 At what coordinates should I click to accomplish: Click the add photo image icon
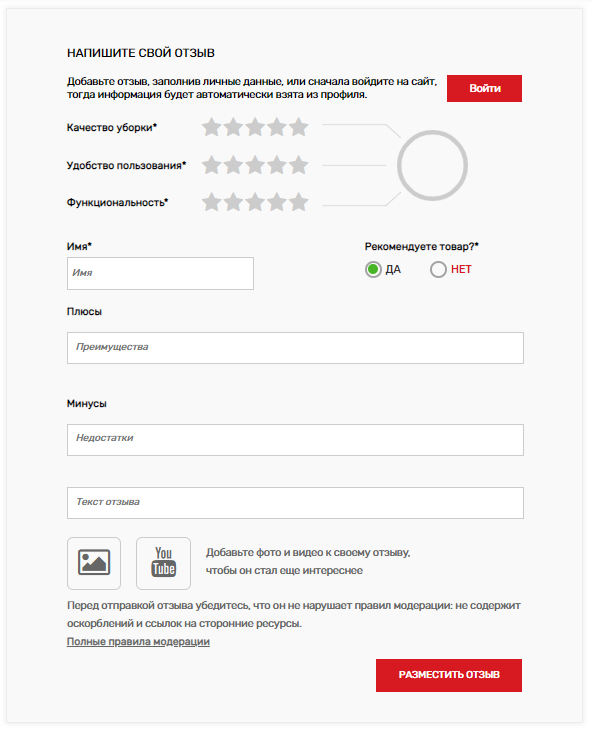point(94,563)
